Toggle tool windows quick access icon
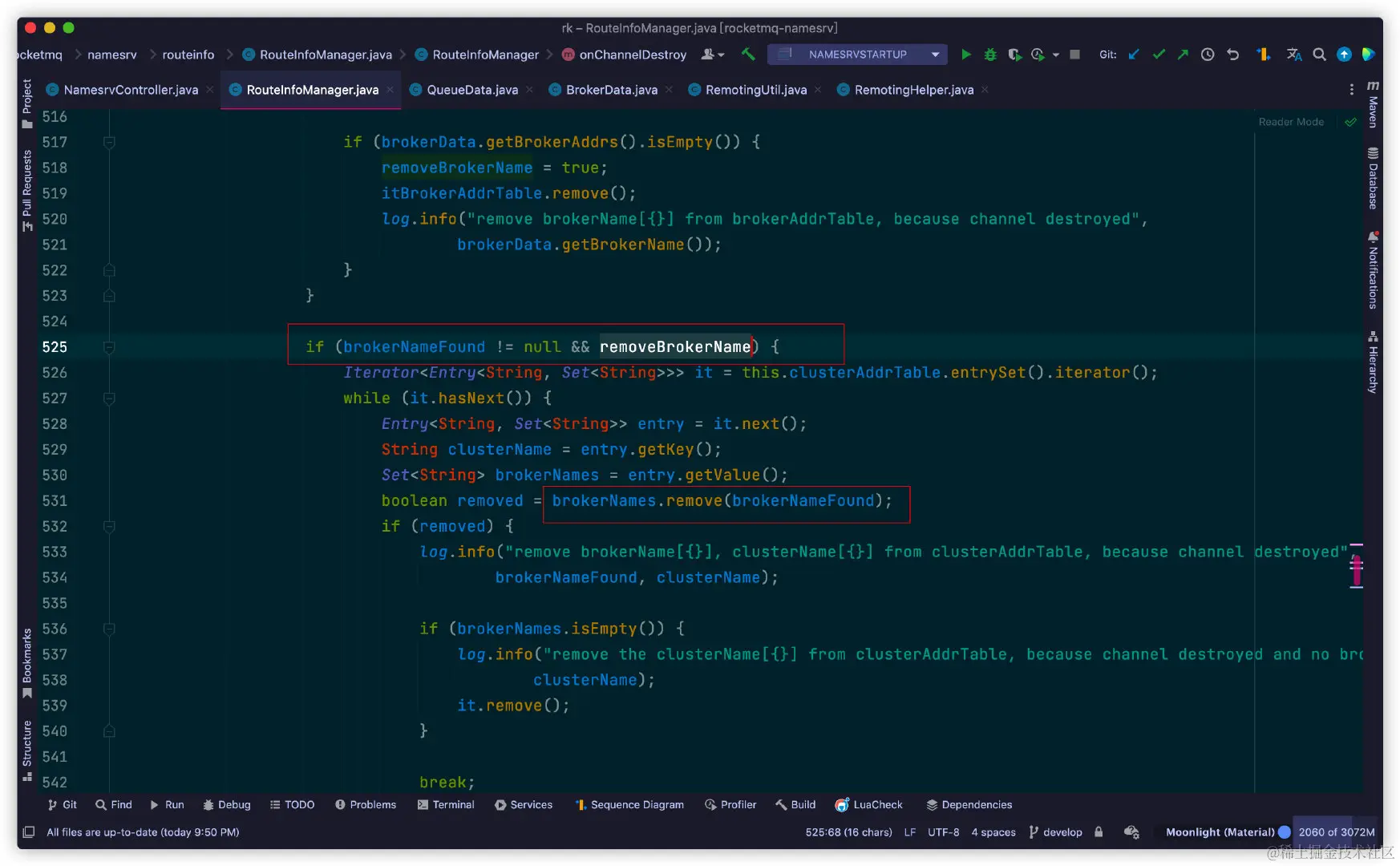The height and width of the screenshot is (866, 1400). 29,832
